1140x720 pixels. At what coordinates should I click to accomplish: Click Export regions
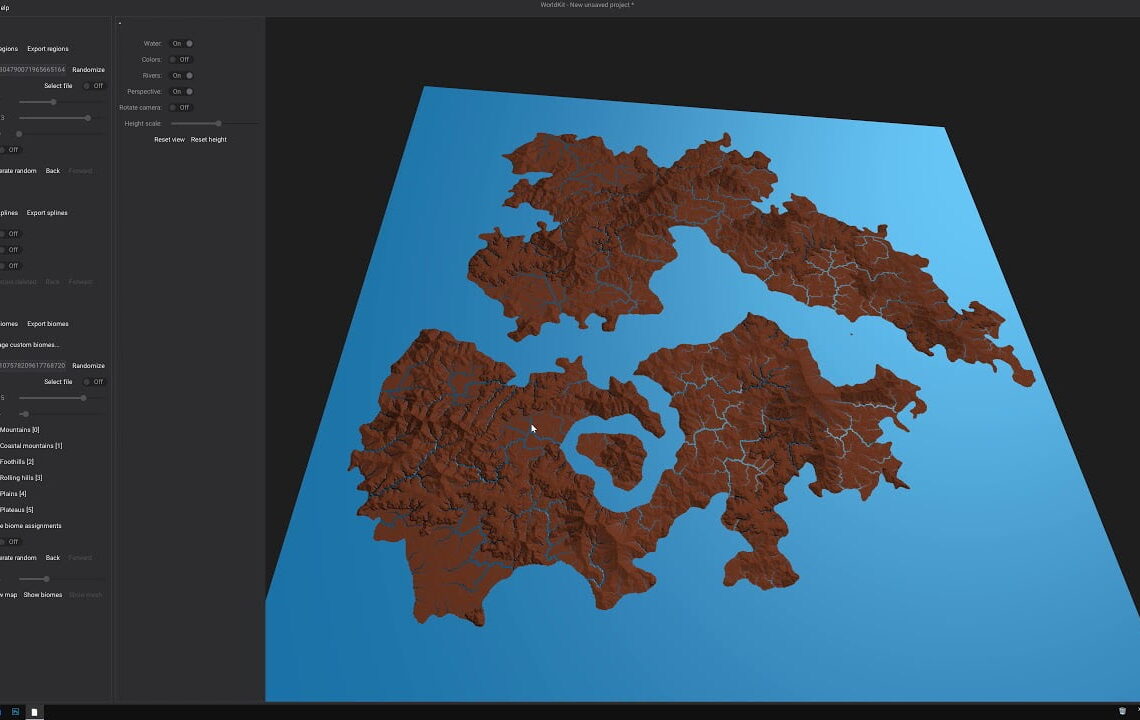point(48,48)
